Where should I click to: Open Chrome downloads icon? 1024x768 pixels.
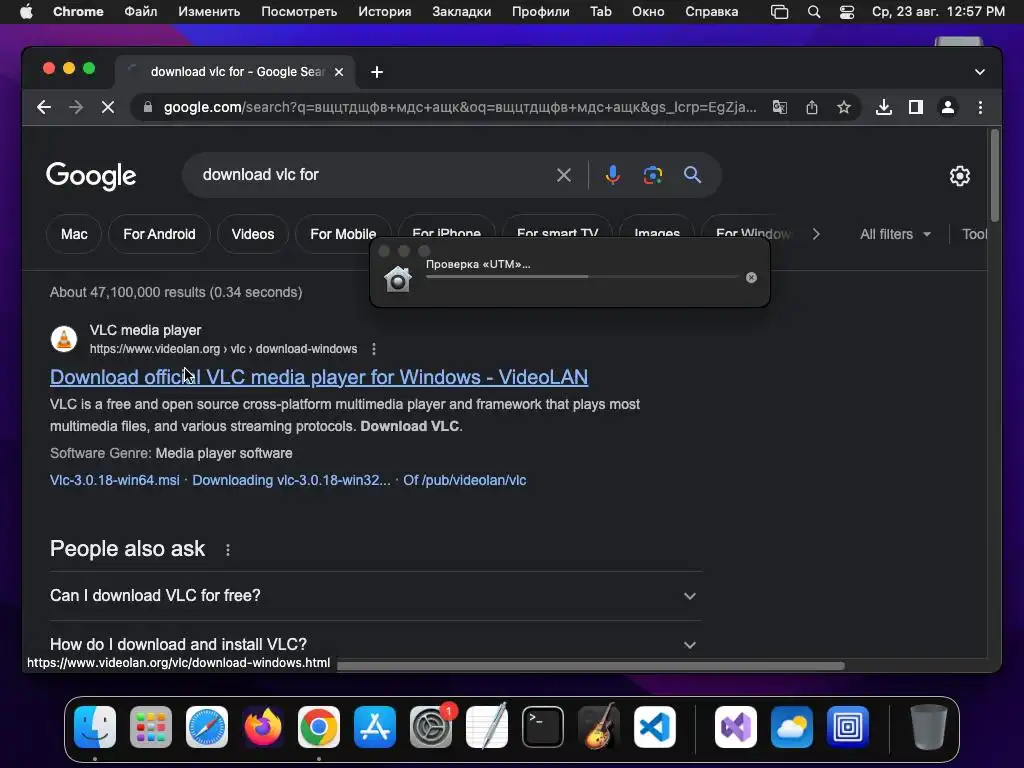(884, 107)
